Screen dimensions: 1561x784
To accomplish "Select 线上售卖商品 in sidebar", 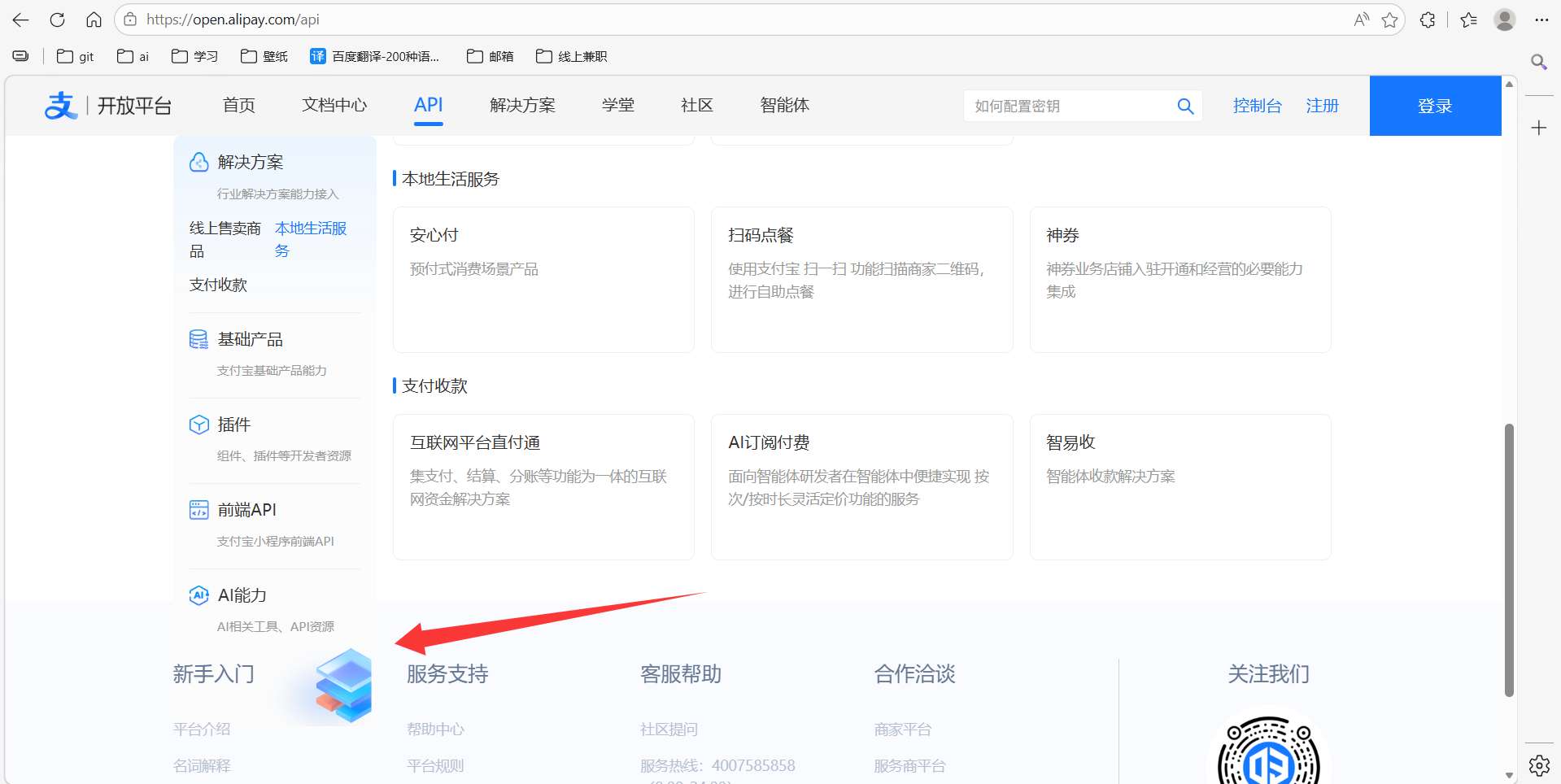I will coord(225,239).
